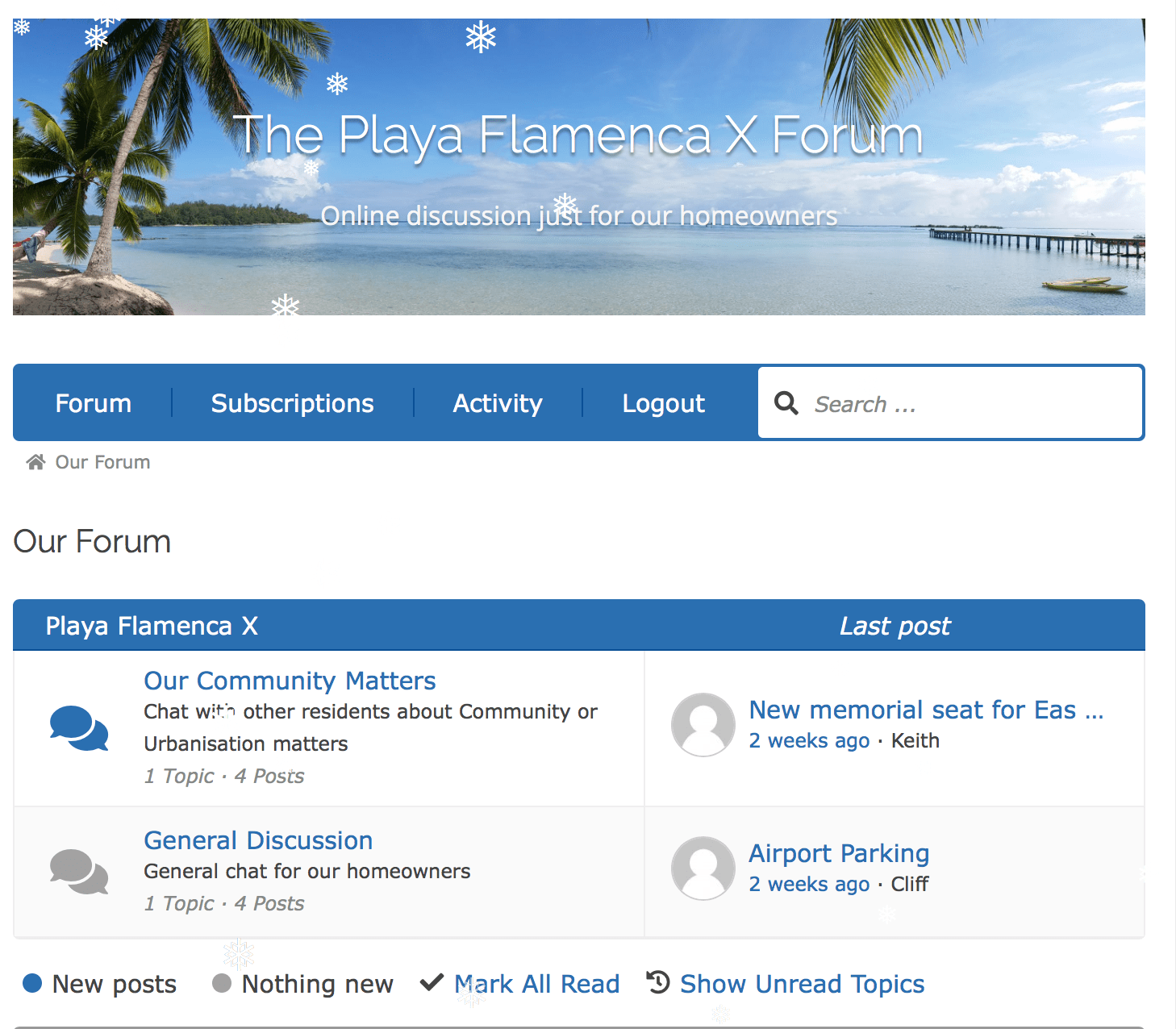Open the Forum menu item

(x=93, y=403)
